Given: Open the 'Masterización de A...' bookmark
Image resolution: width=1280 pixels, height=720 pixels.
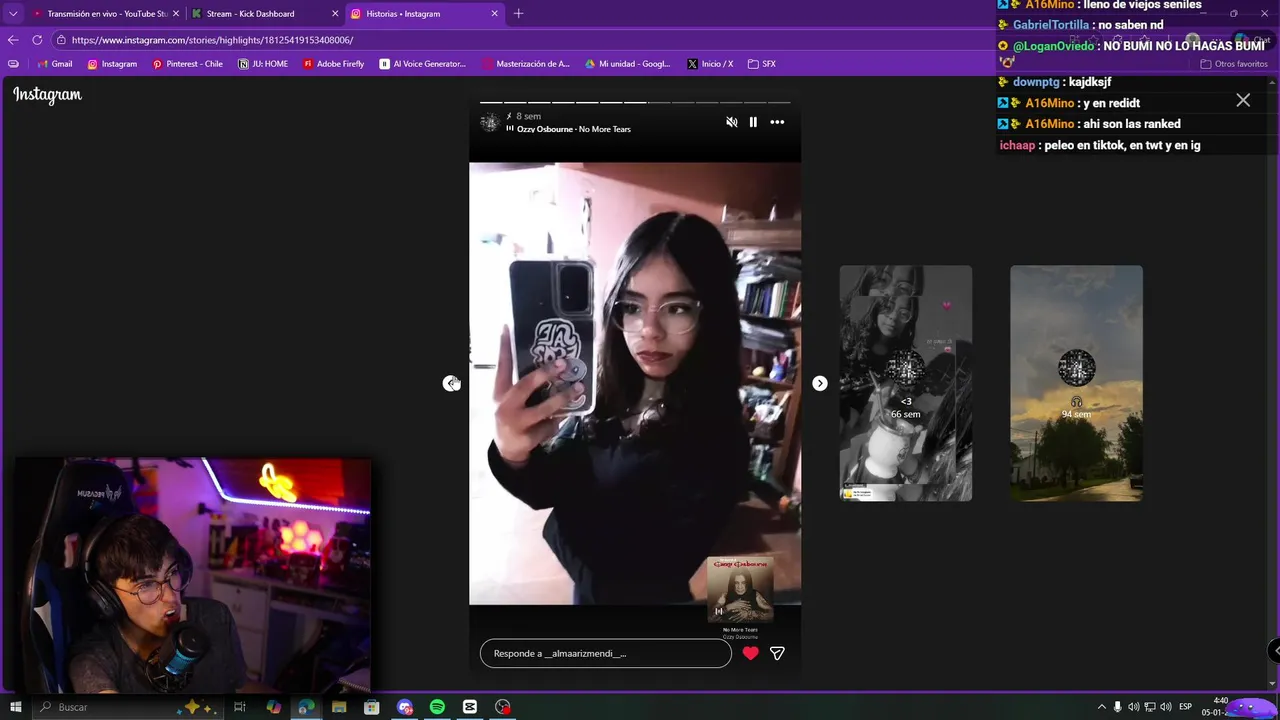Looking at the screenshot, I should [526, 64].
